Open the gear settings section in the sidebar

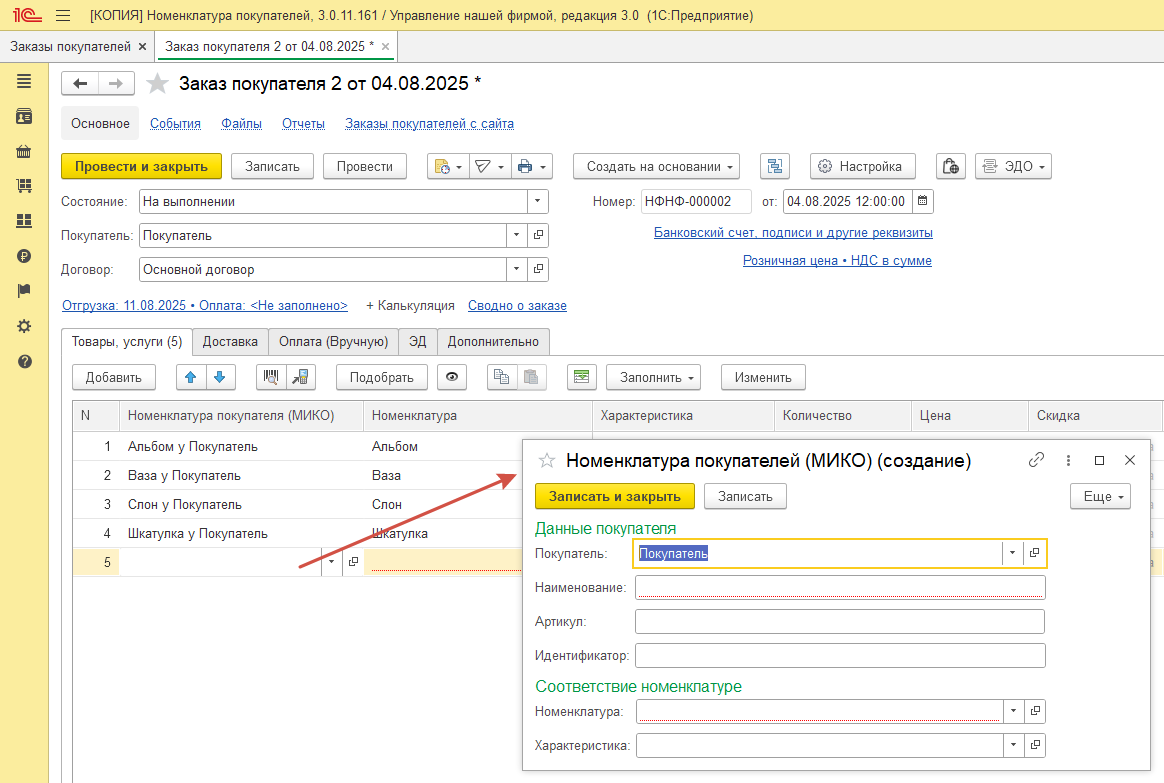click(24, 326)
